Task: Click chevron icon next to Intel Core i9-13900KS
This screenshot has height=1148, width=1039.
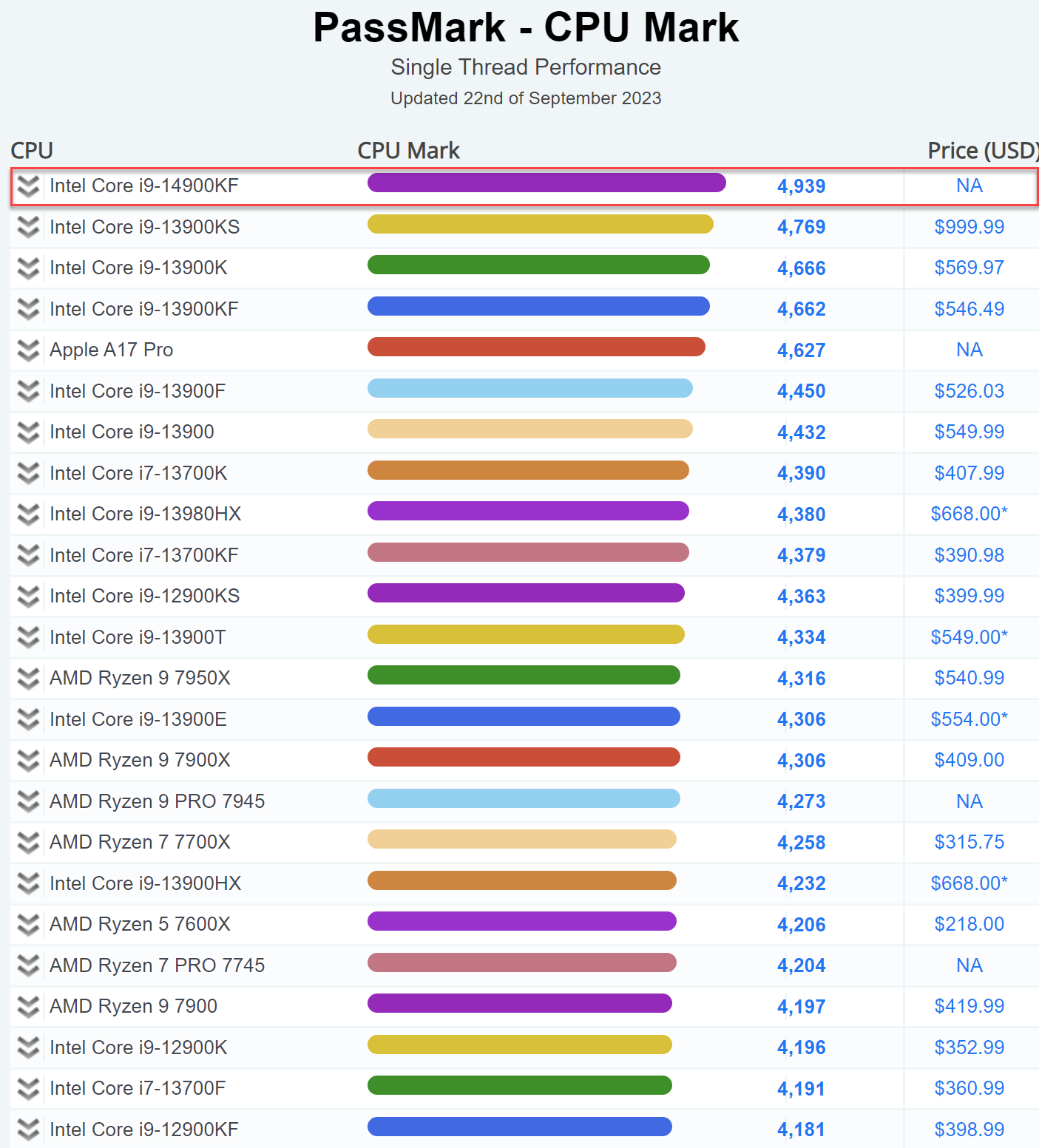Action: point(28,227)
